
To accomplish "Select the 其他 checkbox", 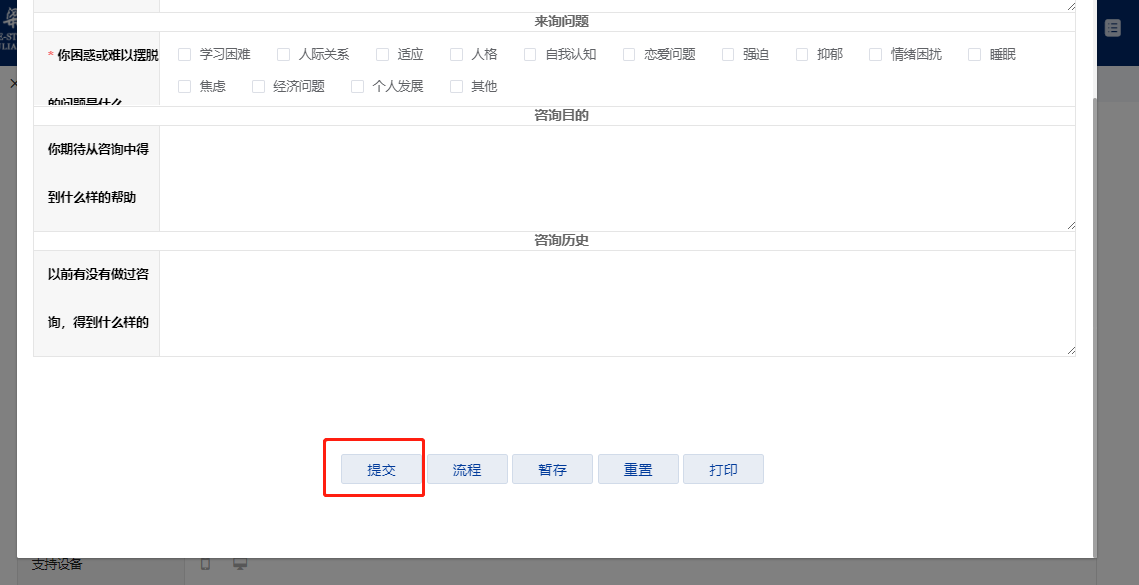I will 457,87.
